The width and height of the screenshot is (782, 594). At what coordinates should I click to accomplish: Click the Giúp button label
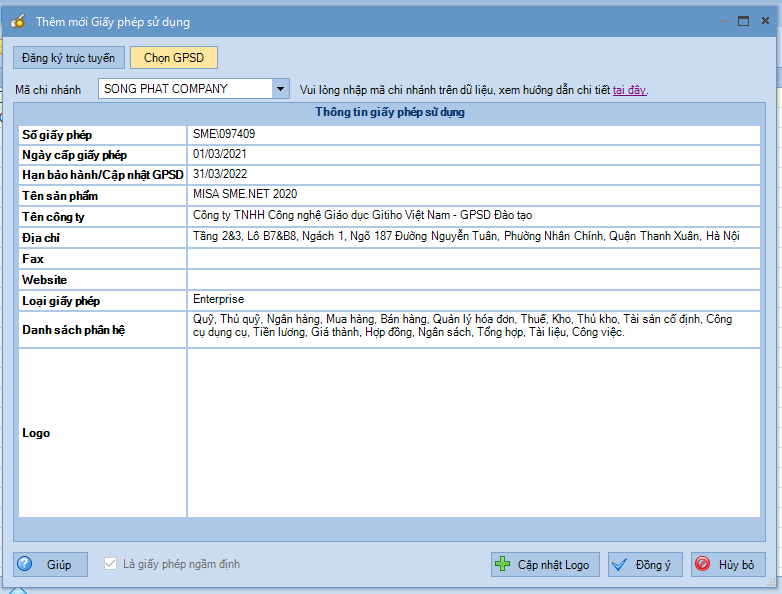[59, 565]
